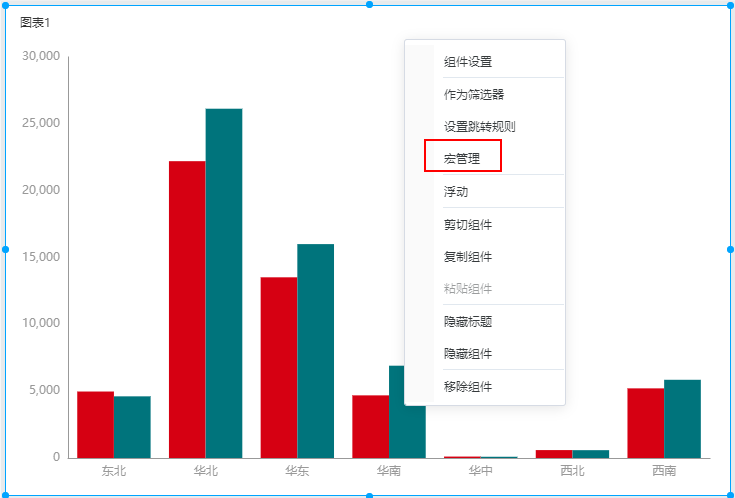Screen dimensions: 735x498
Task: Click the teal 东北 bar
Action: [132, 427]
